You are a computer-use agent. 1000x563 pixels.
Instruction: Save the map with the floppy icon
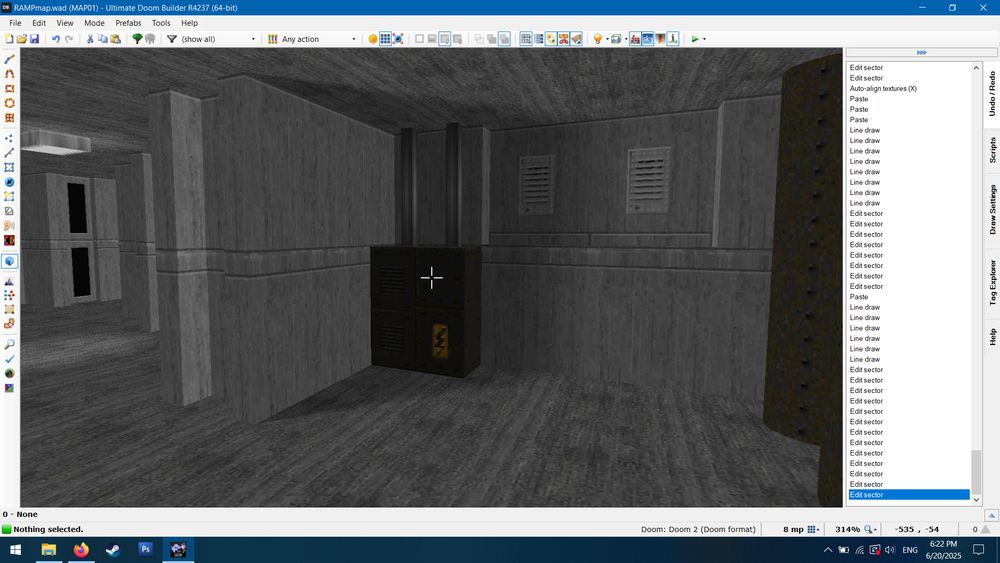(34, 39)
